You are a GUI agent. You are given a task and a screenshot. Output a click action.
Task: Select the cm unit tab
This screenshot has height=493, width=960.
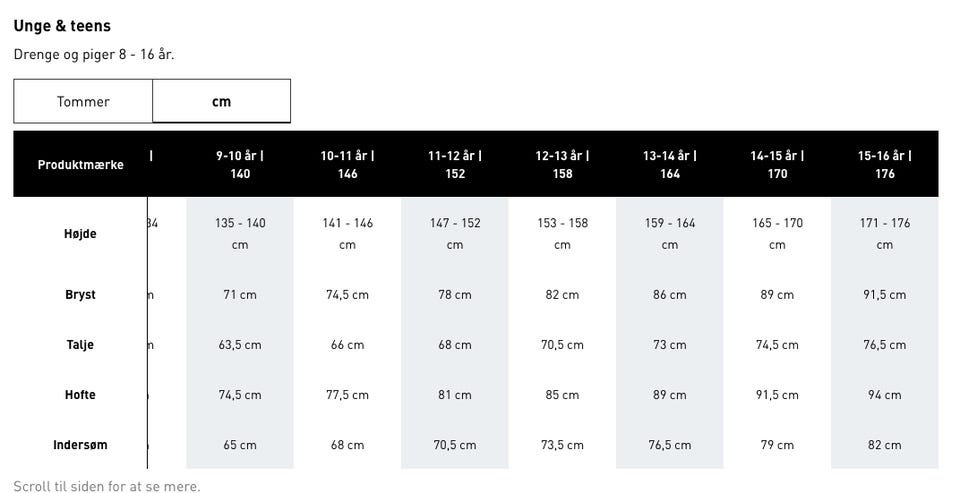221,101
